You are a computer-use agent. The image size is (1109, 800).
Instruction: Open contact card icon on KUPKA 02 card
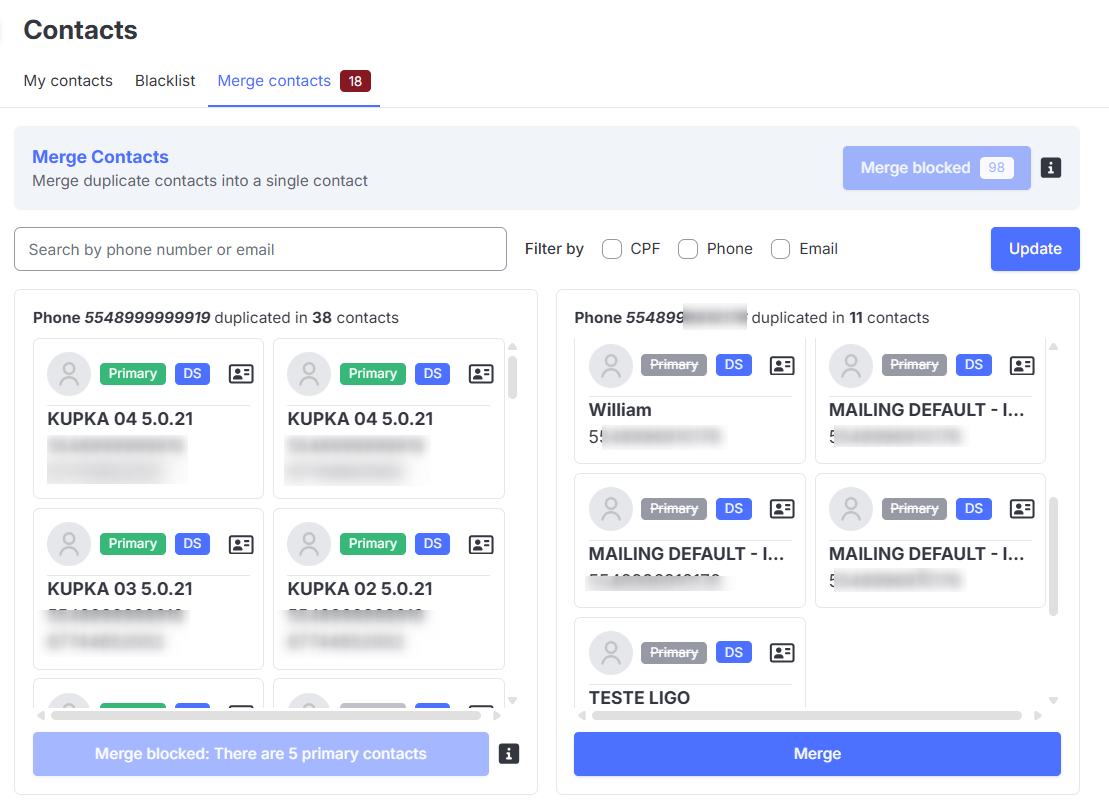(x=481, y=544)
